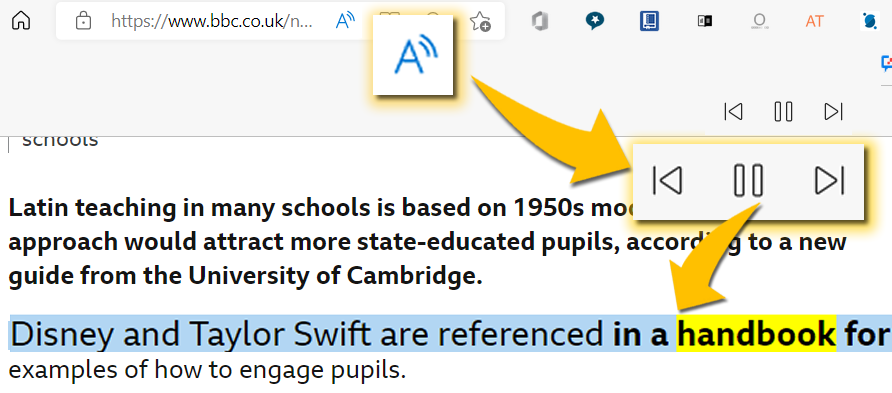Image resolution: width=892 pixels, height=393 pixels.
Task: Click the word schools above the article
Action: click(60, 140)
